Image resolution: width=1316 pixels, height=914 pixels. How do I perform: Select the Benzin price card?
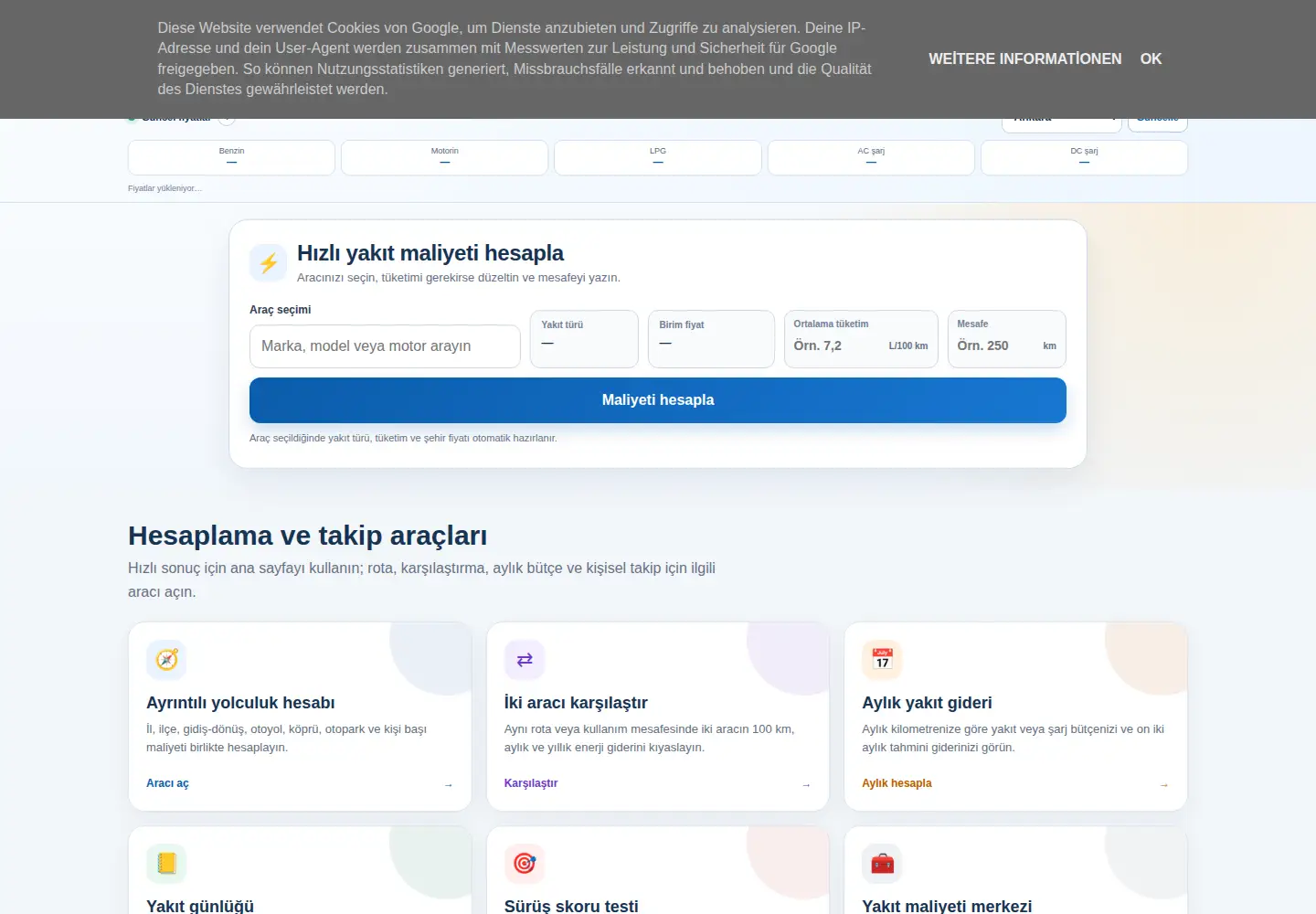[231, 157]
